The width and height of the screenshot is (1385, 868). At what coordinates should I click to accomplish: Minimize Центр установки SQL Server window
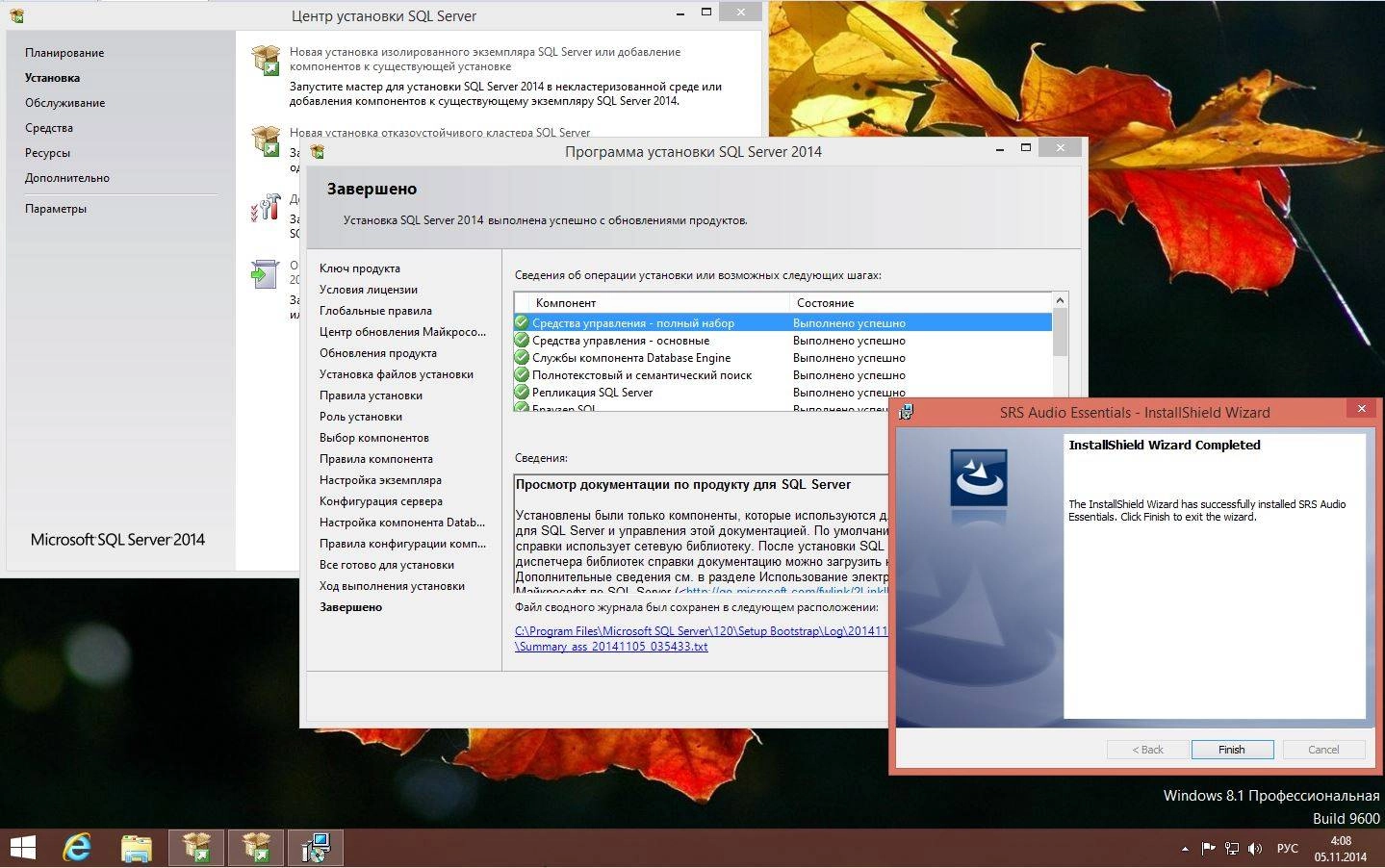coord(680,13)
